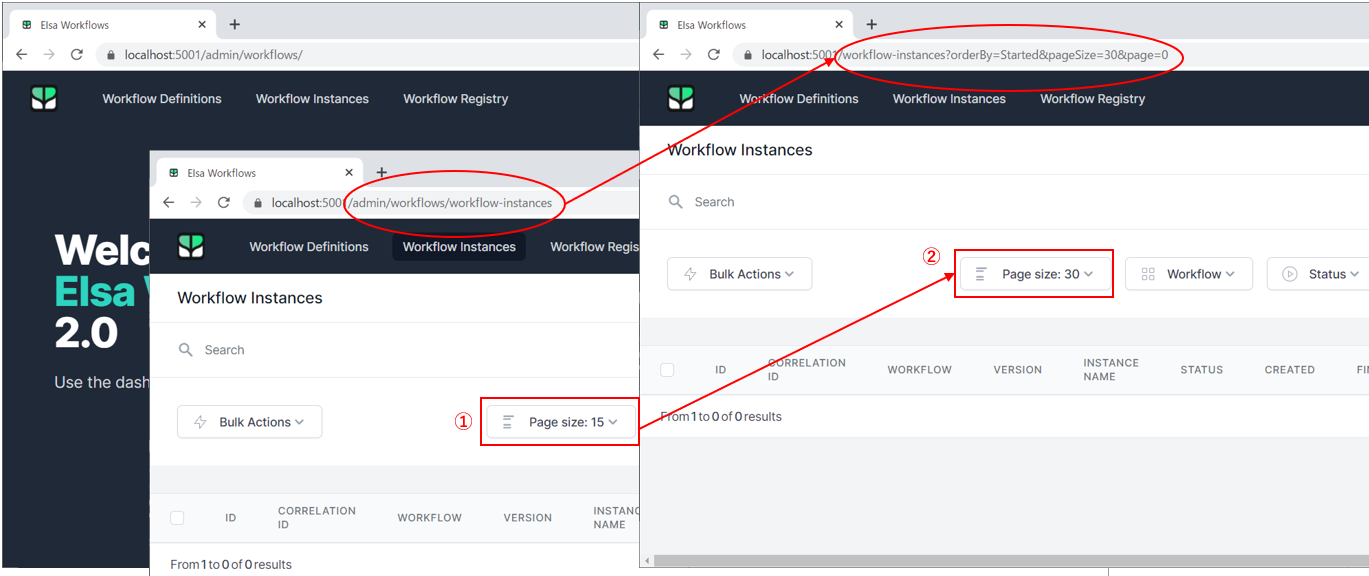This screenshot has height=576, width=1369.
Task: Click Elsa logo in the right window
Action: (681, 98)
